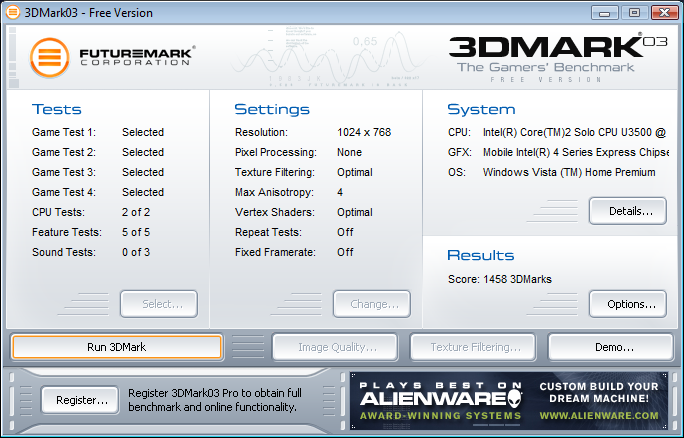Click the Repeat Tests 'Off' value
684x438 pixels.
point(345,233)
